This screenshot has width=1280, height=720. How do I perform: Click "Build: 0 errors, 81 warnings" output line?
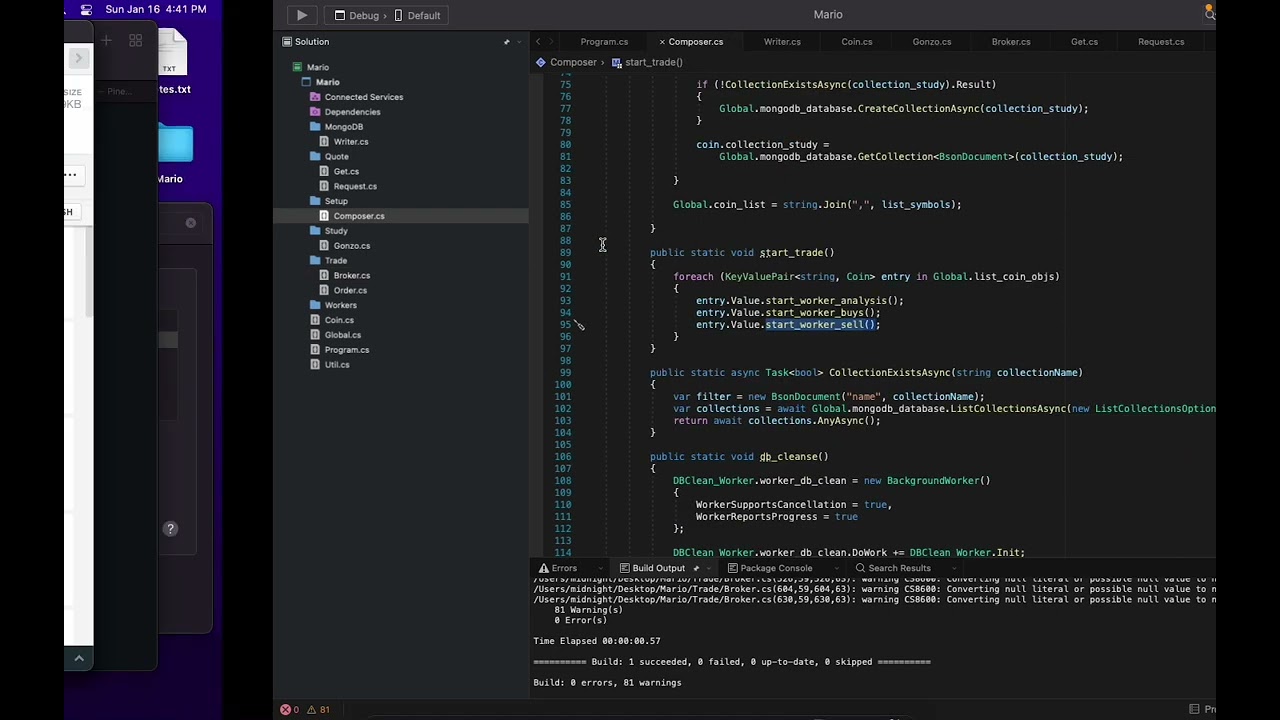click(x=607, y=683)
